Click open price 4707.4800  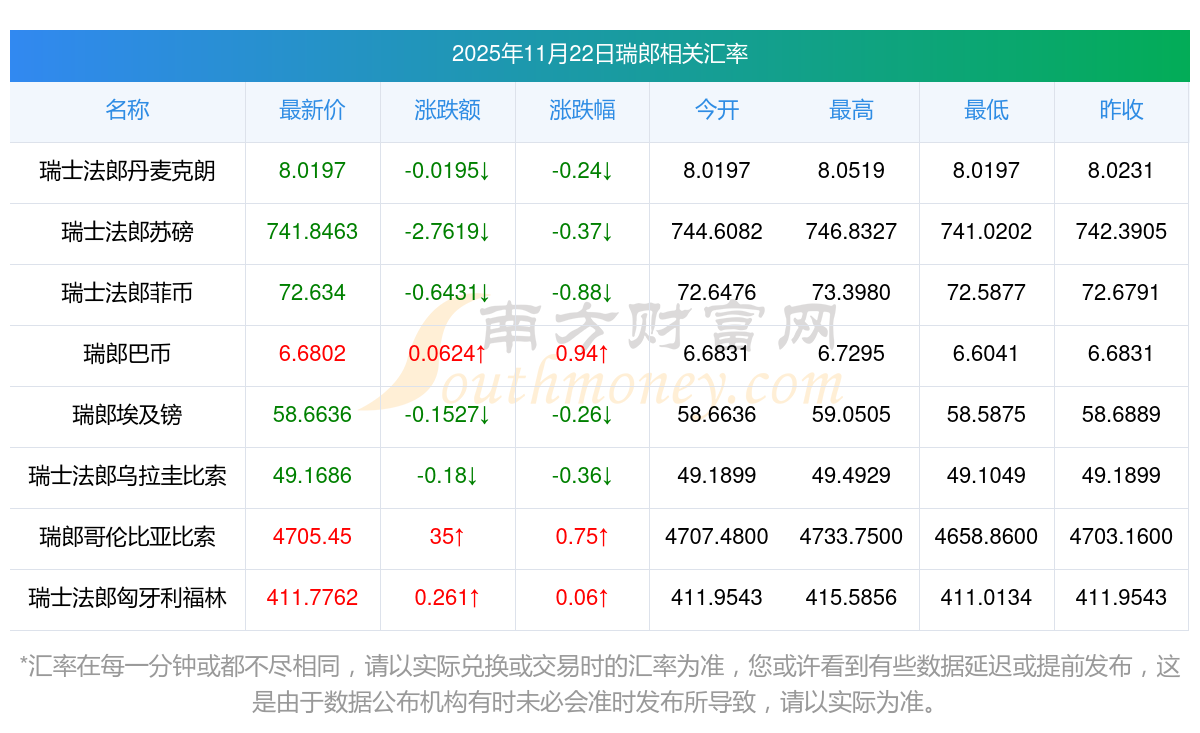click(717, 537)
